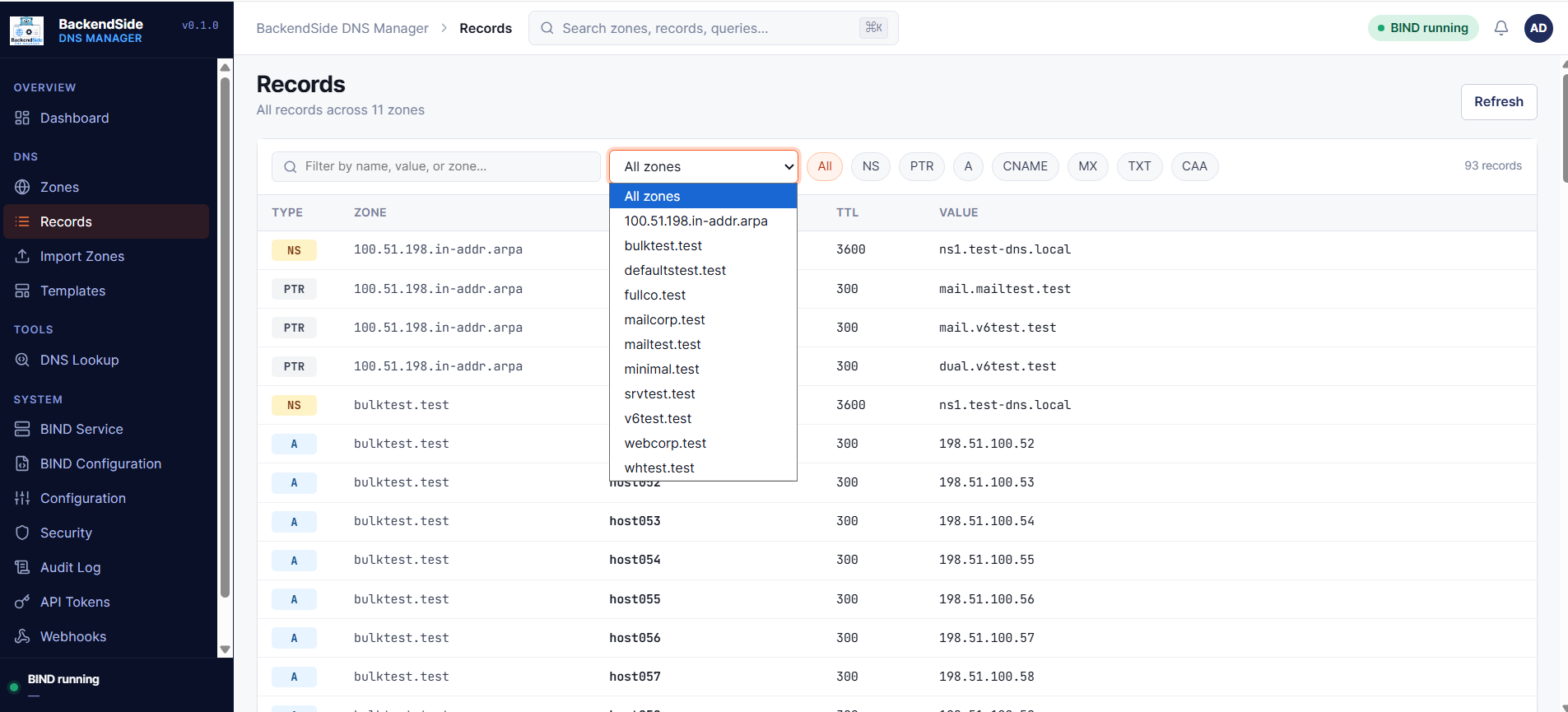Click the BIND Configuration file icon
This screenshot has width=1568, height=712.
point(22,463)
